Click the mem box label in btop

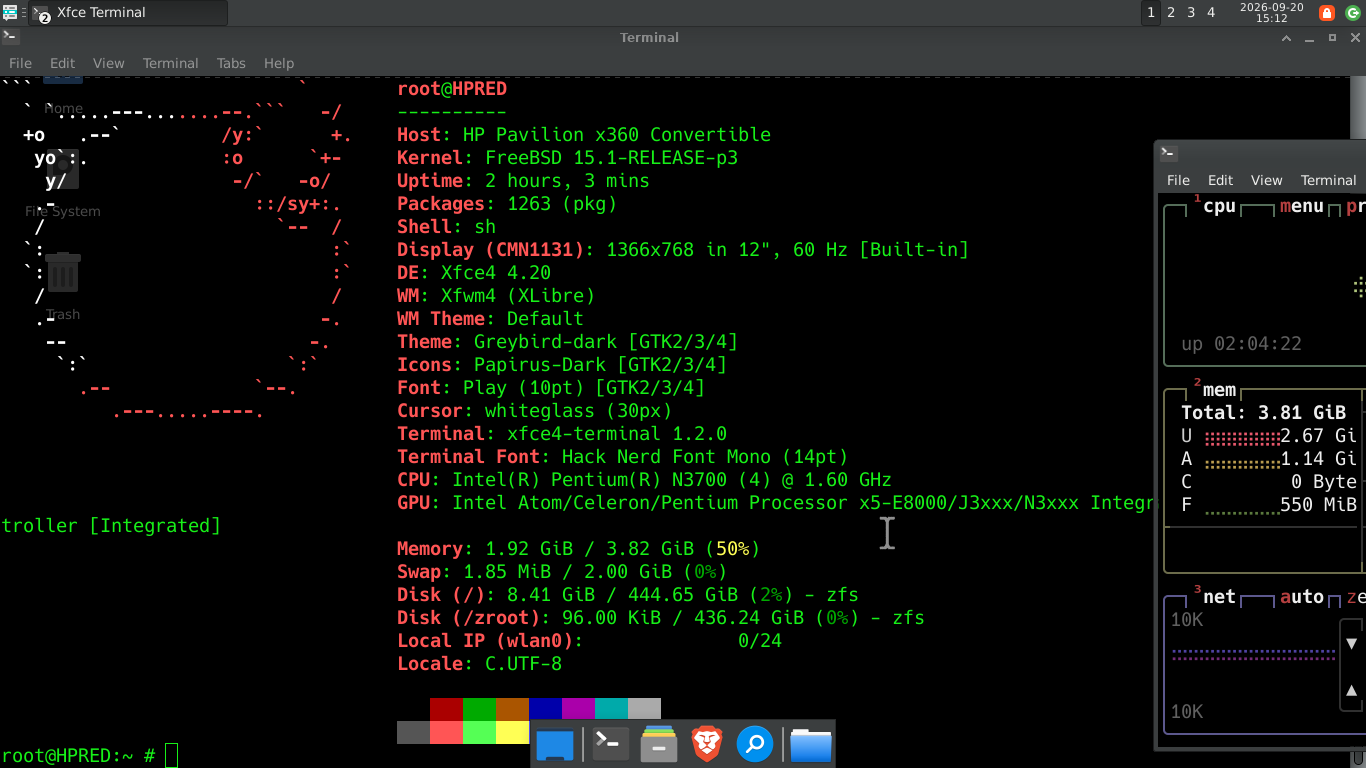pyautogui.click(x=1219, y=390)
